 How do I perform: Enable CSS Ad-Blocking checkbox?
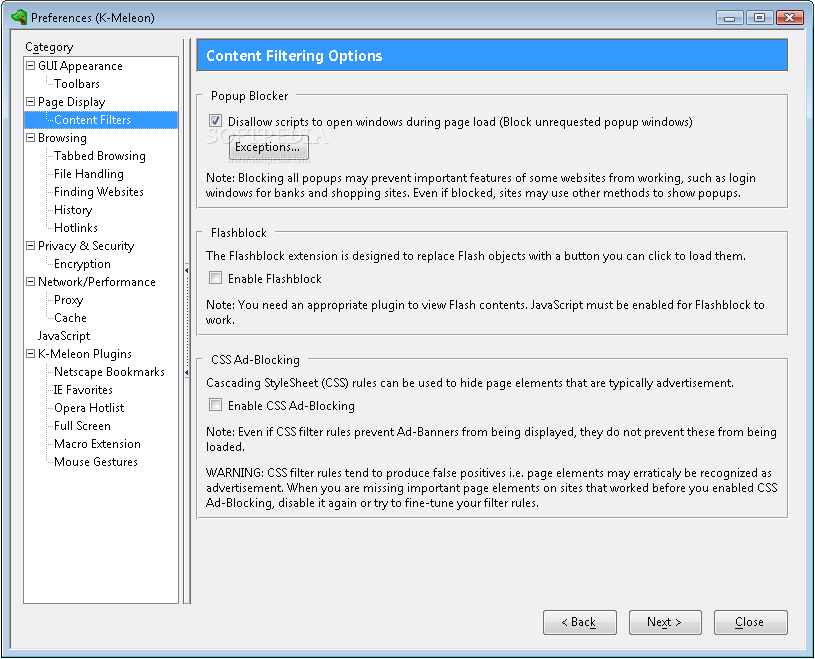215,404
